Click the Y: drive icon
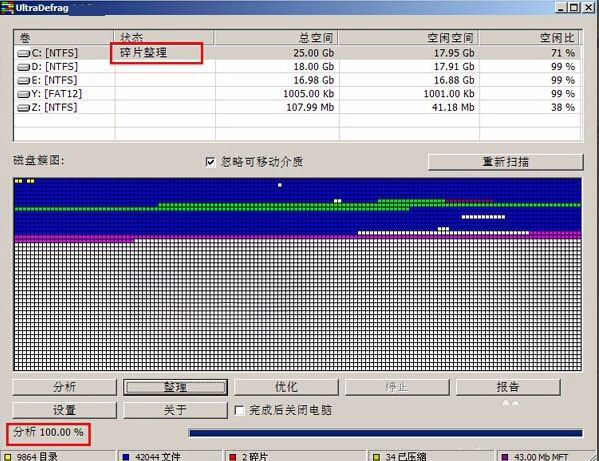 pyautogui.click(x=23, y=94)
